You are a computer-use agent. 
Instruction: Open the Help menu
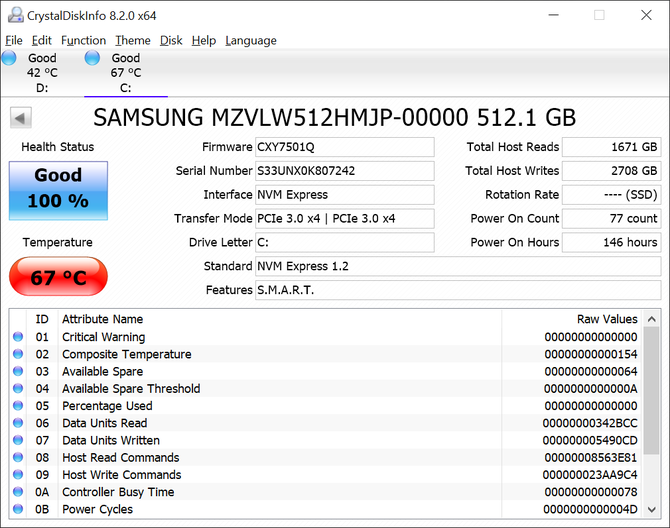coord(203,41)
